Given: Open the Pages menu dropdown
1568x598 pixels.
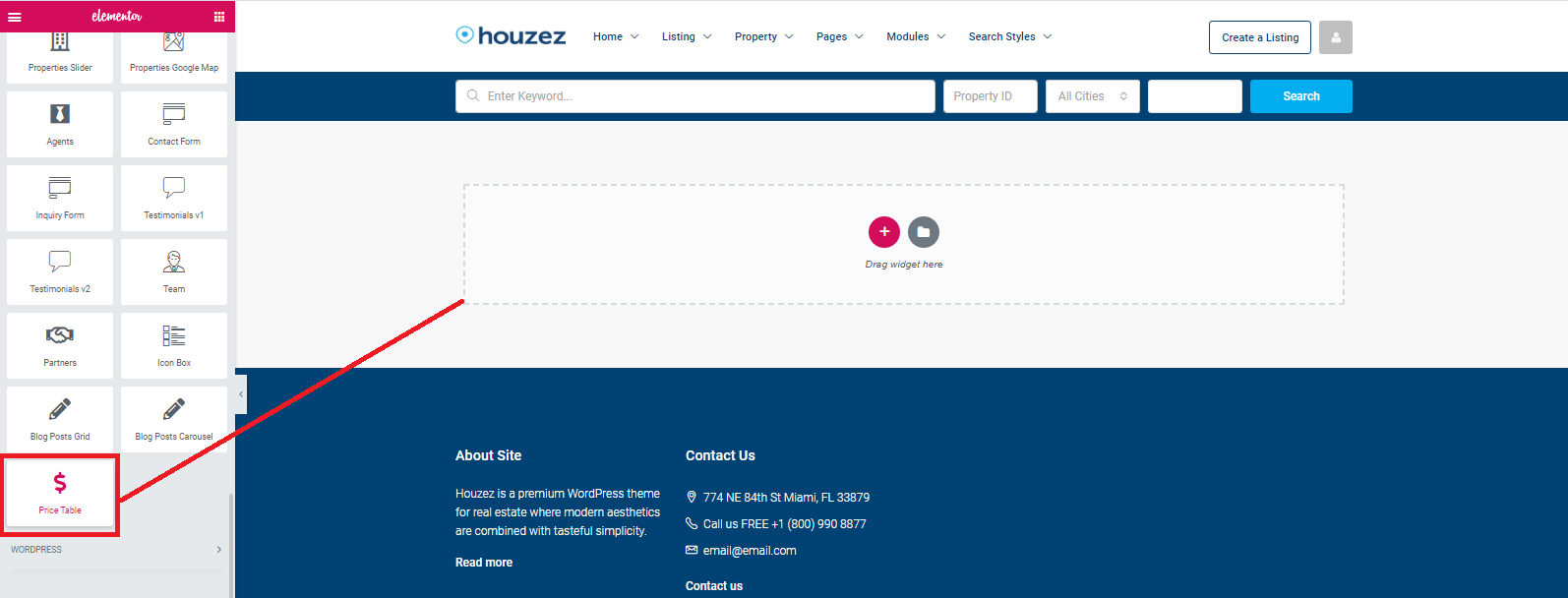Looking at the screenshot, I should (840, 36).
